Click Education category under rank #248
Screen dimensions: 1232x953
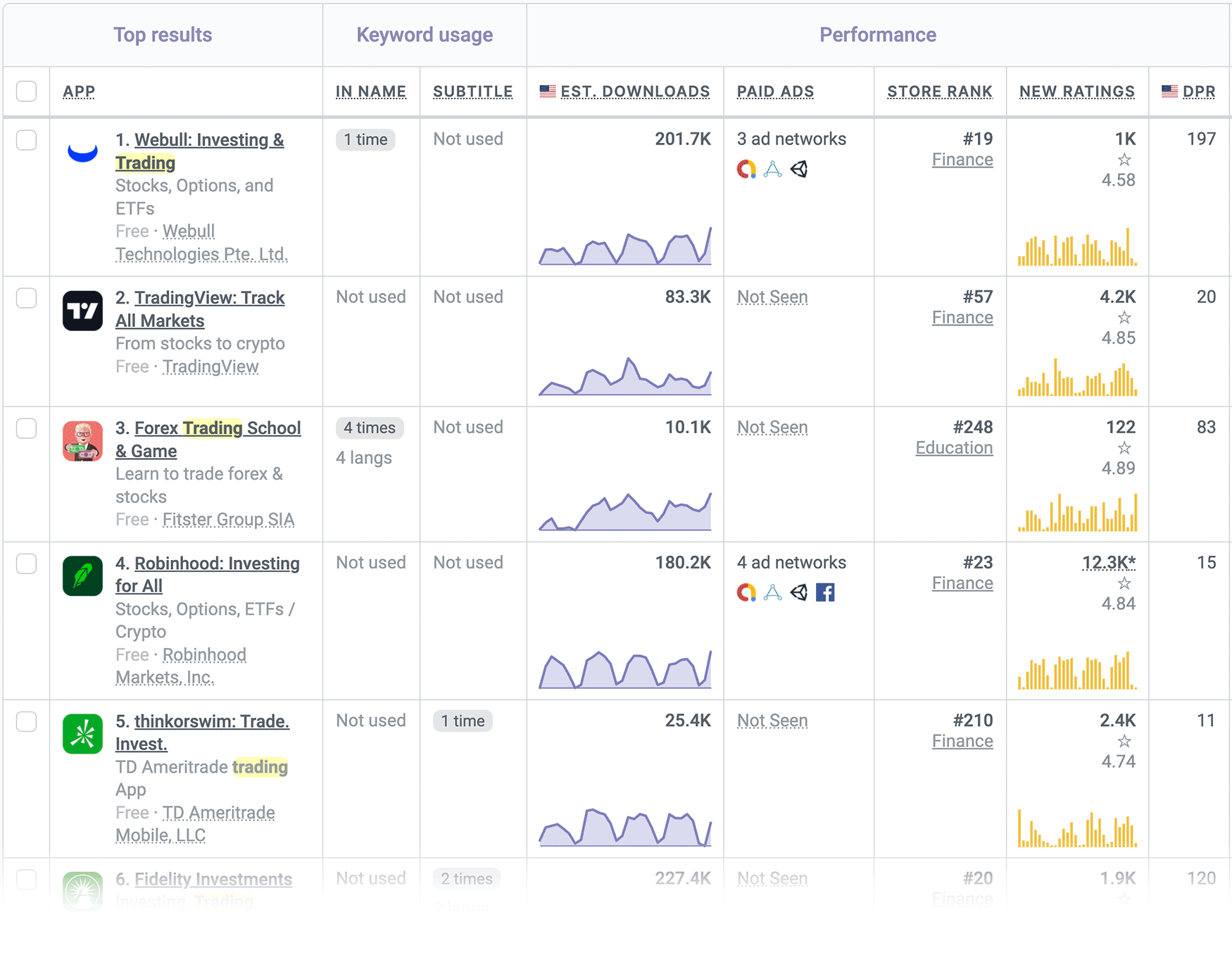tap(954, 448)
